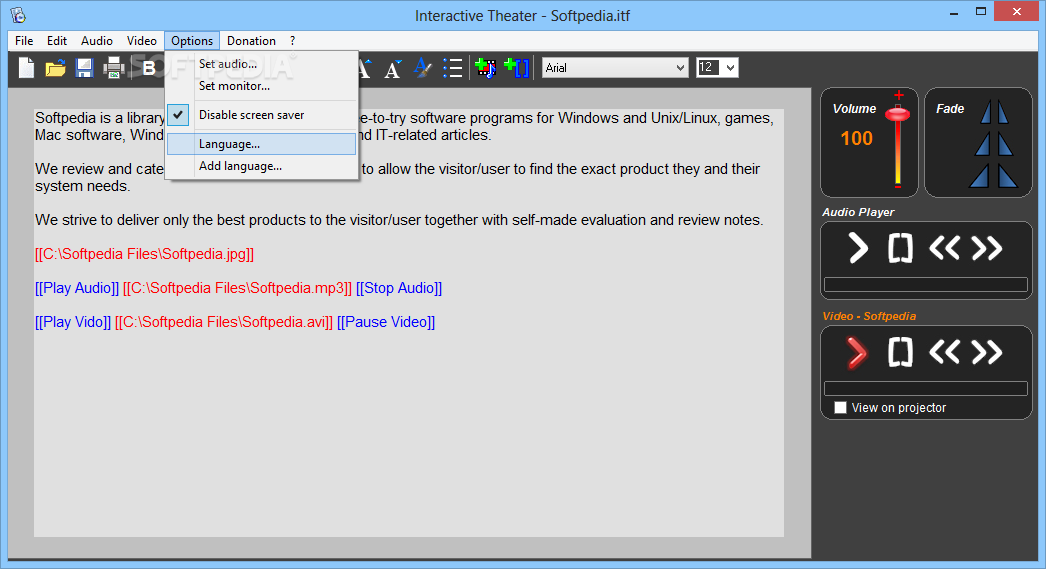This screenshot has height=569, width=1046.
Task: Open the Edit menu
Action: tap(57, 41)
